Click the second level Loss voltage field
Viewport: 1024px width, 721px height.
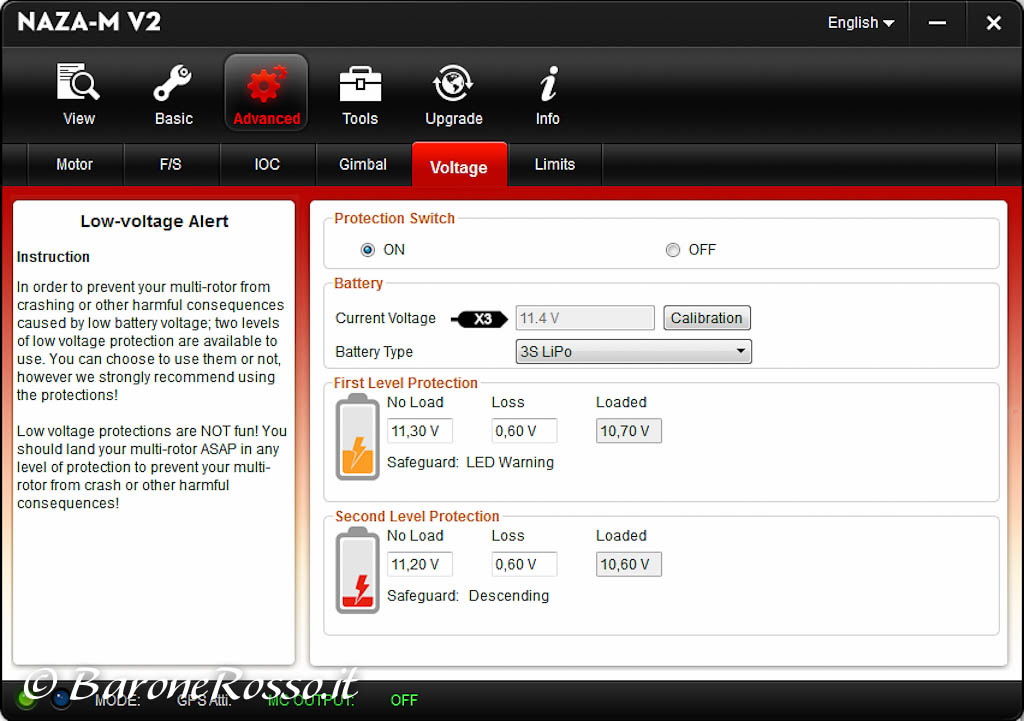524,564
